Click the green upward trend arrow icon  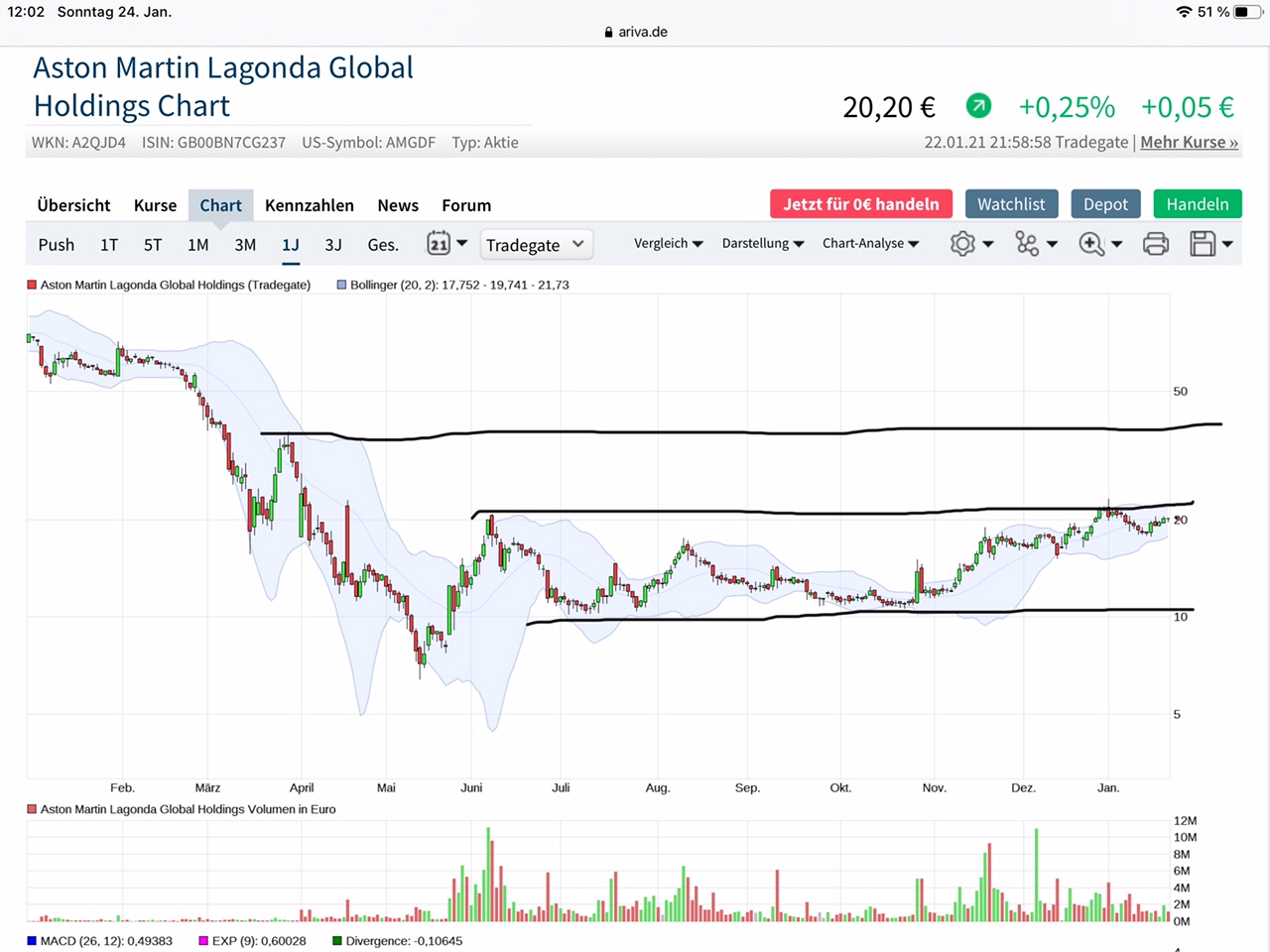tap(978, 105)
